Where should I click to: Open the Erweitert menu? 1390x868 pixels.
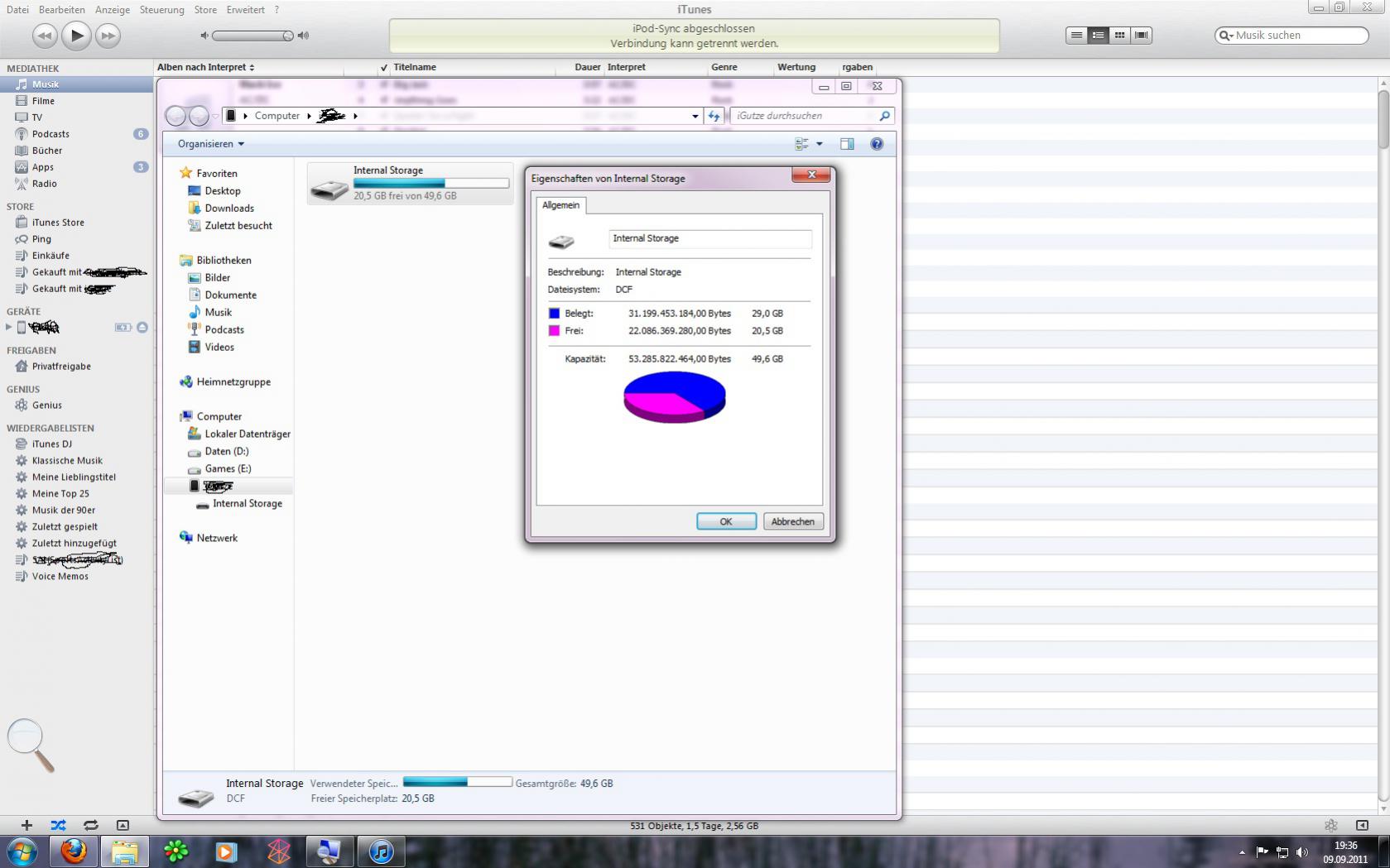click(x=246, y=10)
